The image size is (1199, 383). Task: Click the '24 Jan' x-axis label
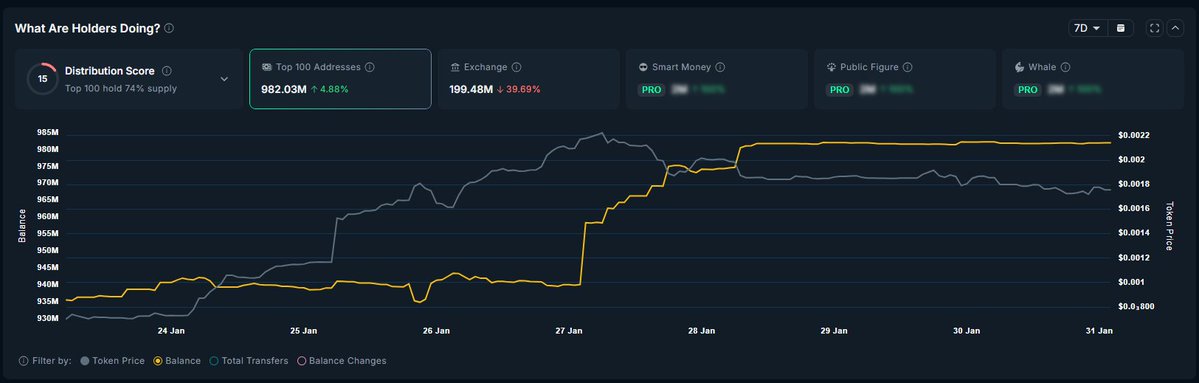click(171, 331)
